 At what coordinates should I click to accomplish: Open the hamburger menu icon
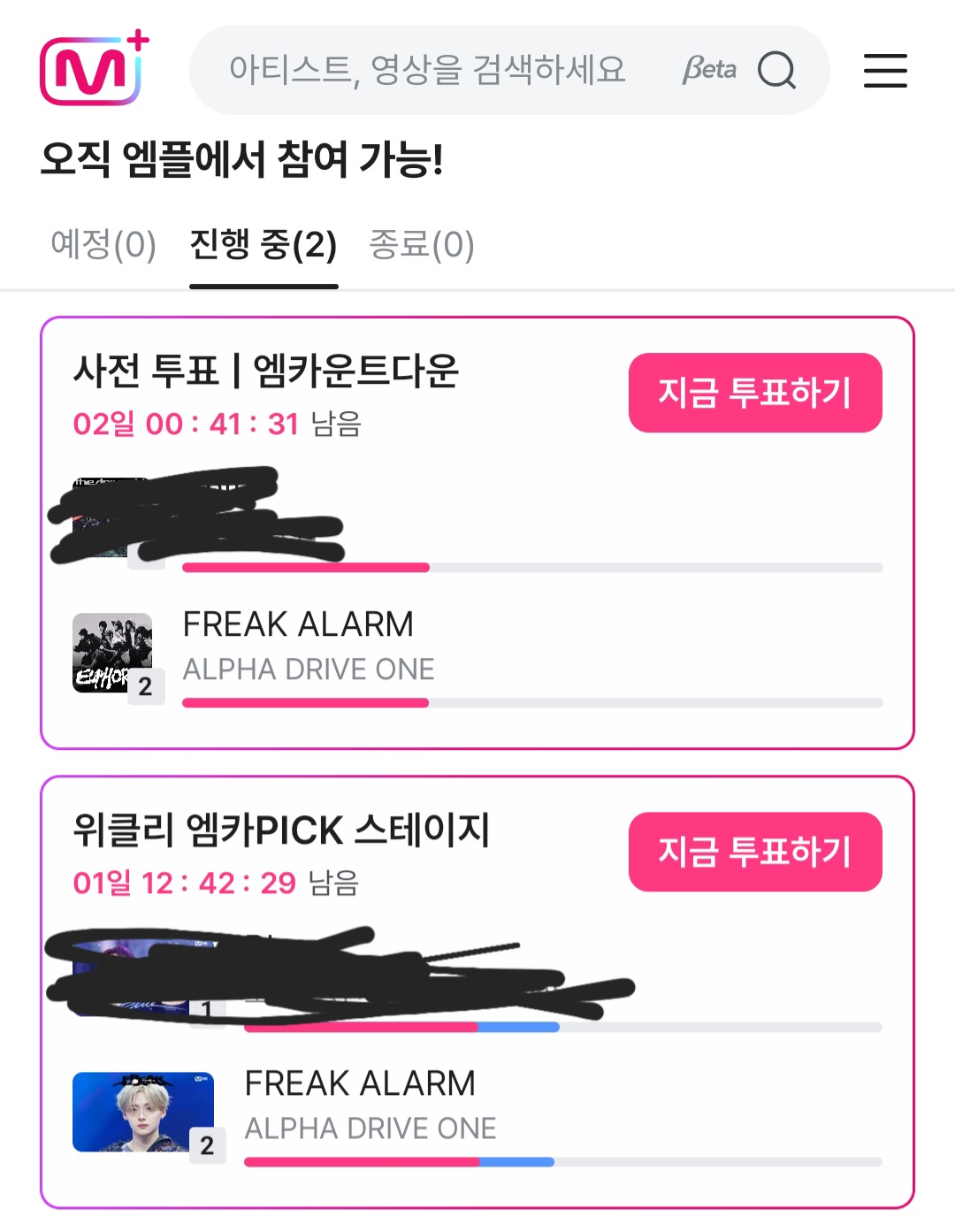pos(885,70)
